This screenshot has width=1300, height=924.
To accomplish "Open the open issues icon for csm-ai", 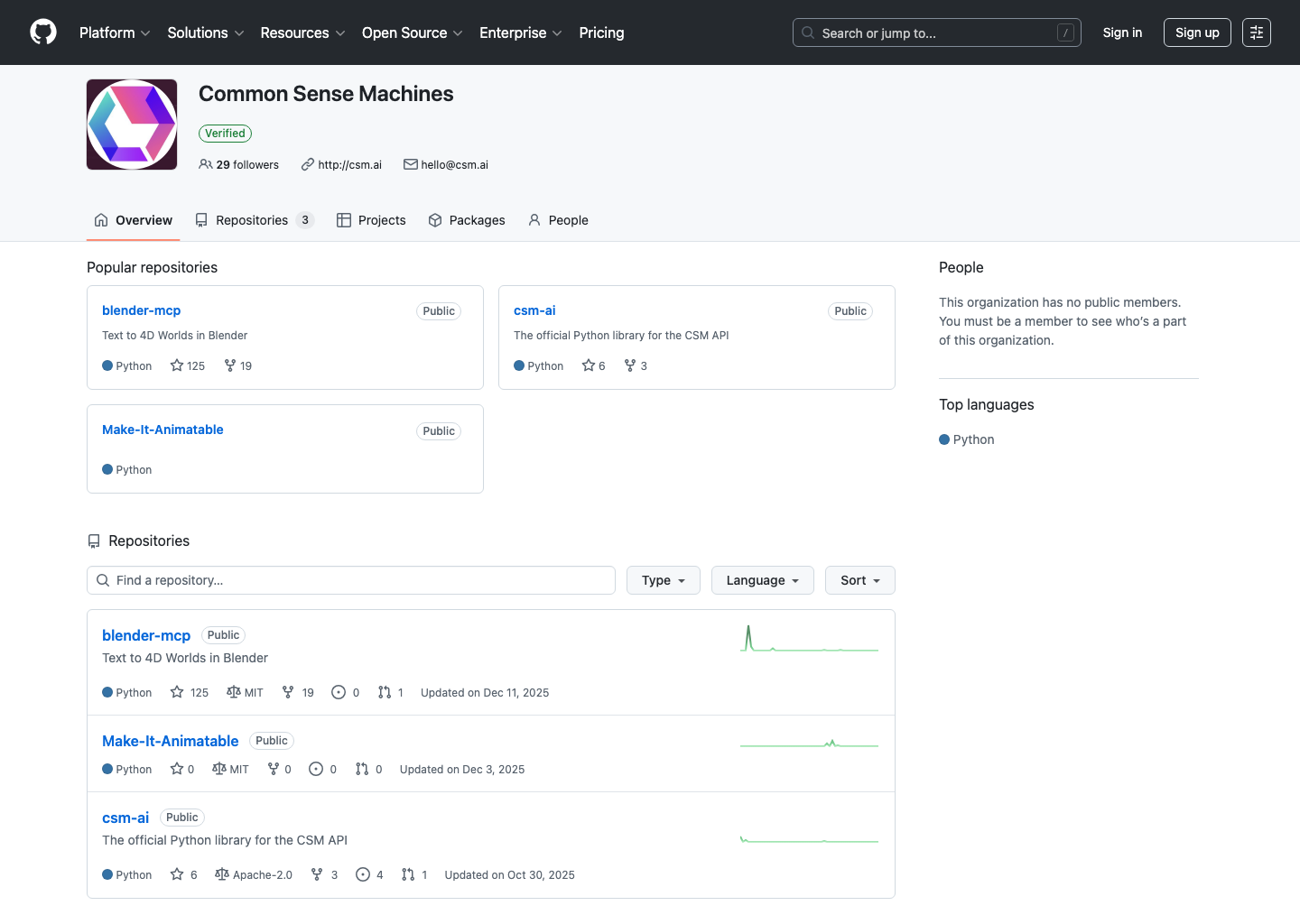I will 363,874.
